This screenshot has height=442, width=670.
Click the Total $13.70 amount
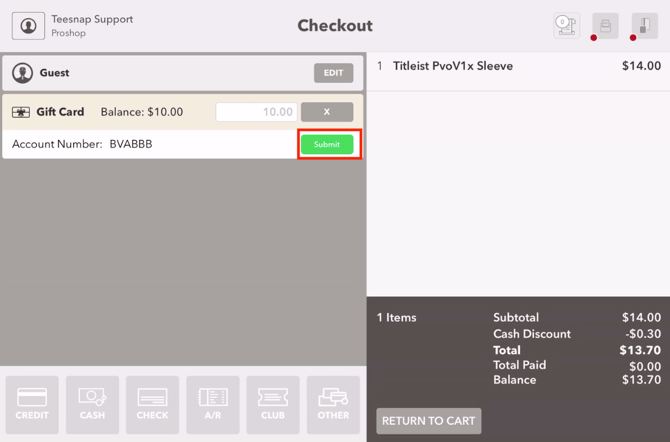pyautogui.click(x=640, y=350)
